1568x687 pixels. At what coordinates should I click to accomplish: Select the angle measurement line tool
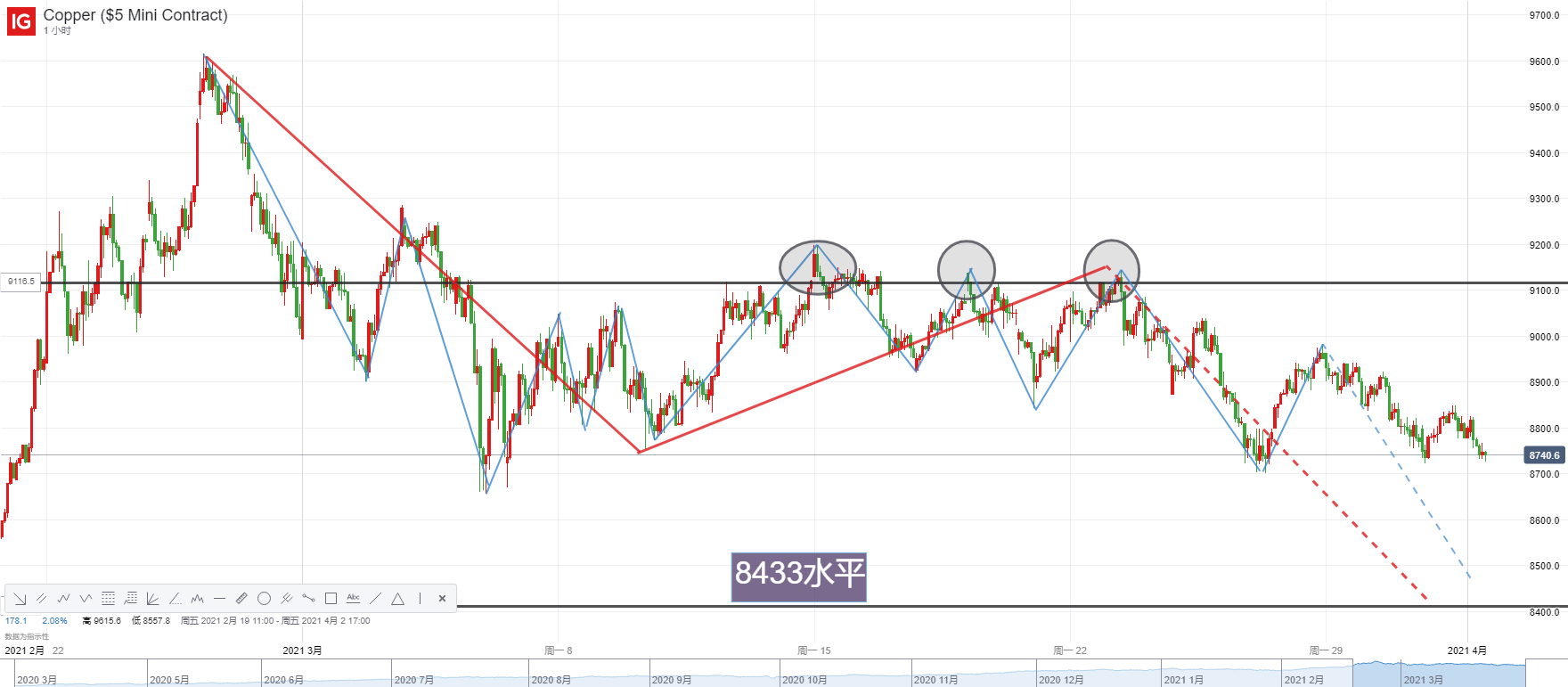175,599
